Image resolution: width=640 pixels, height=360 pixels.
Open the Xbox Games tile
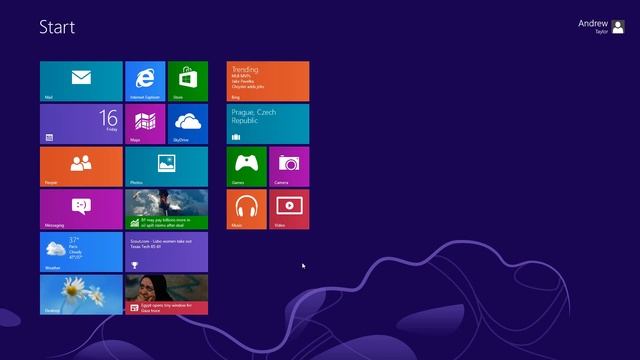247,167
